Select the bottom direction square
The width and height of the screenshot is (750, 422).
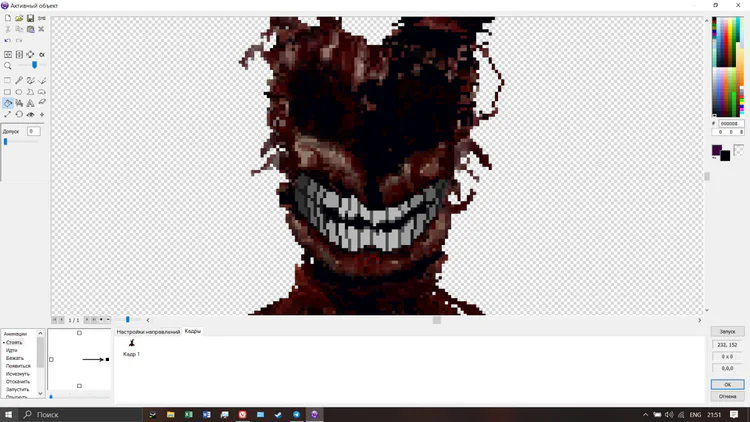coord(79,386)
